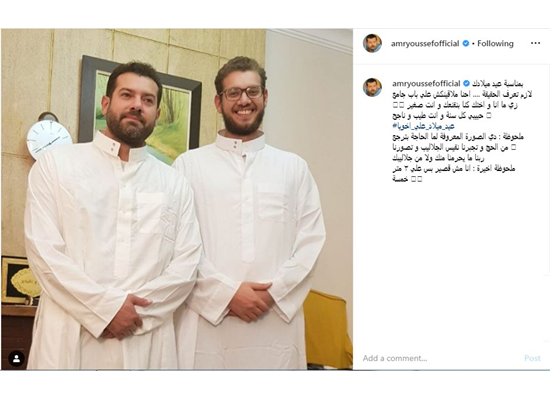Click the profile avatar beside the caption

(x=372, y=87)
